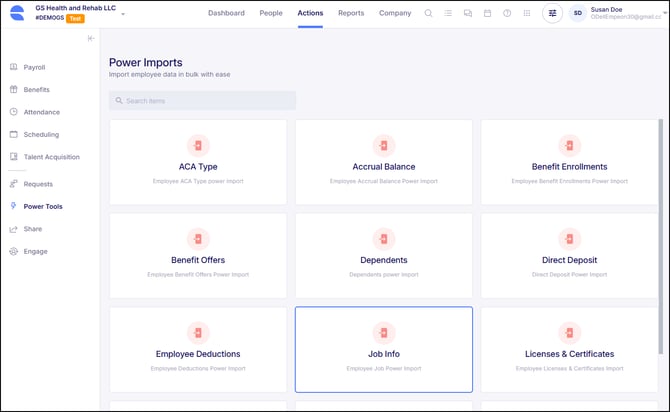Open the Reports tab
The width and height of the screenshot is (670, 412).
pyautogui.click(x=351, y=13)
